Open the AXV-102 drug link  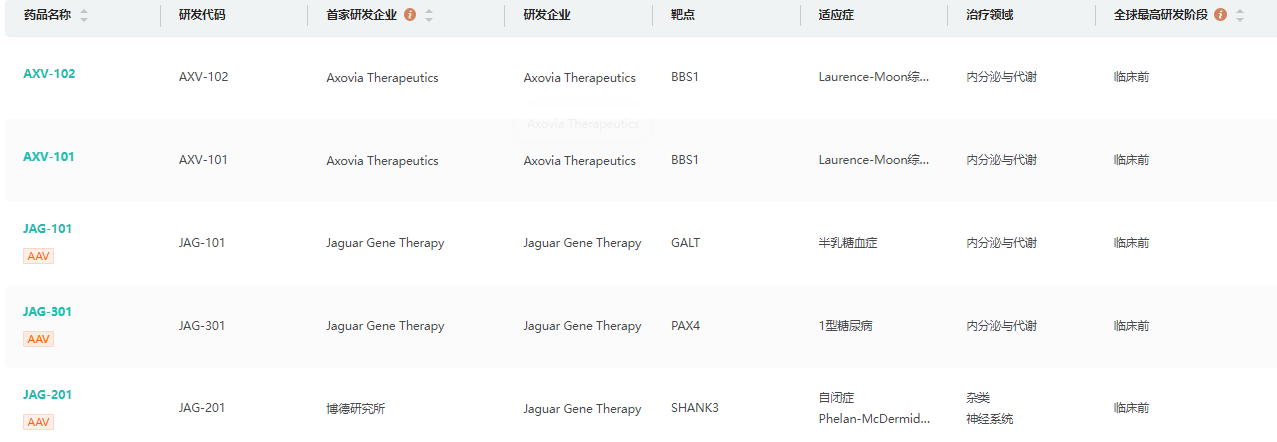(x=49, y=74)
